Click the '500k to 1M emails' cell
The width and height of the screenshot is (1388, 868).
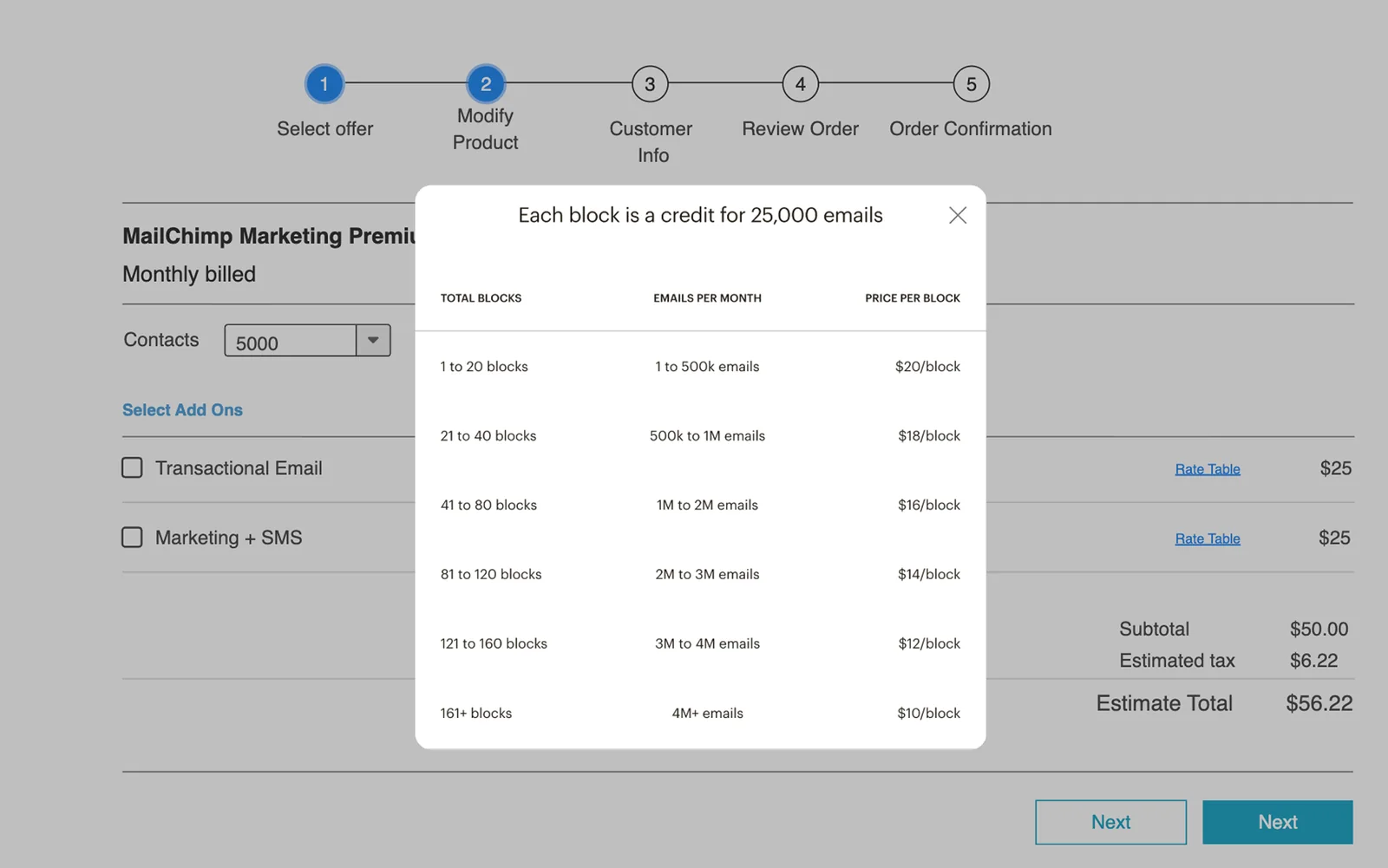pyautogui.click(x=707, y=436)
